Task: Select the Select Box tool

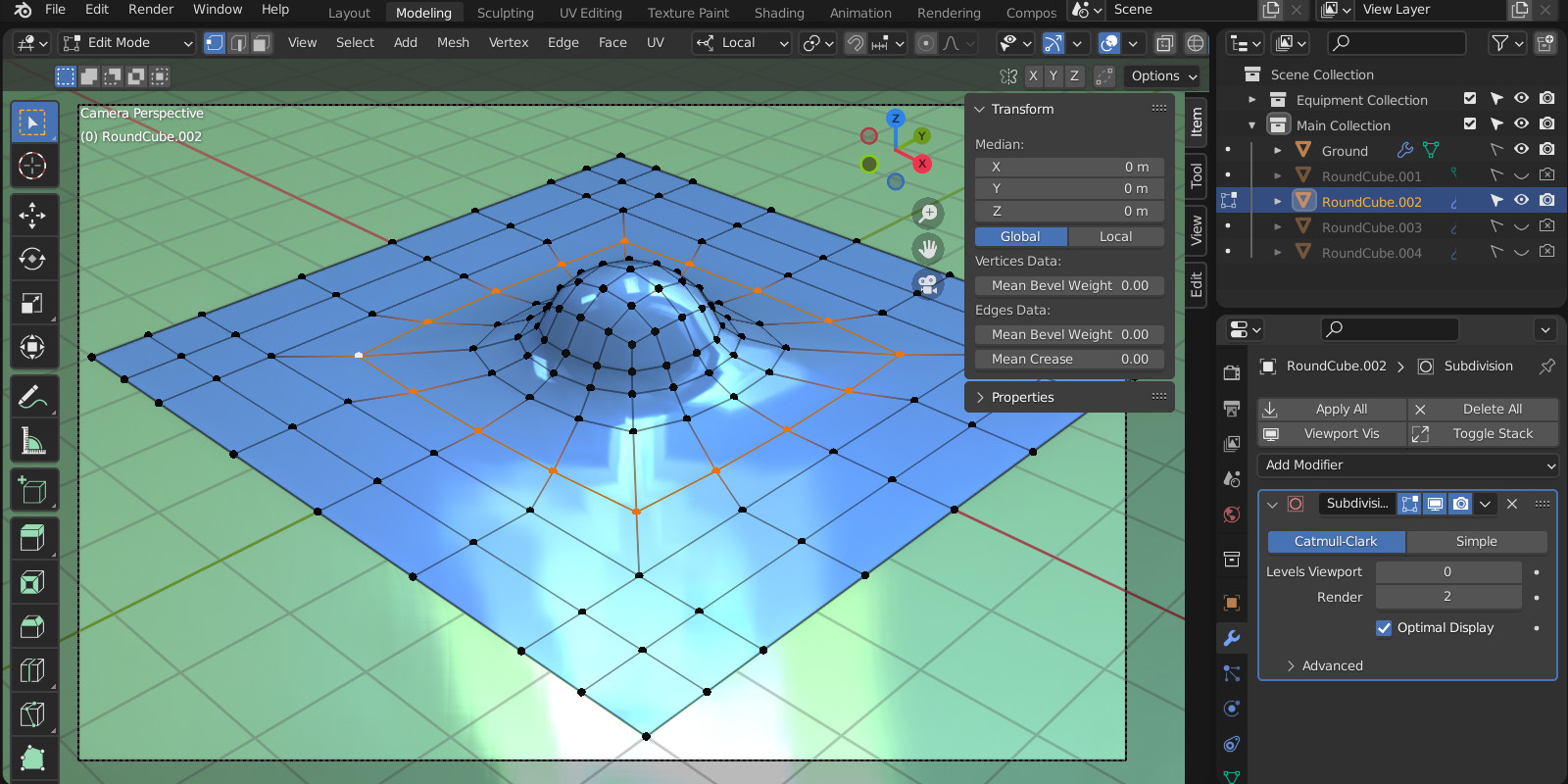Action: coord(33,123)
